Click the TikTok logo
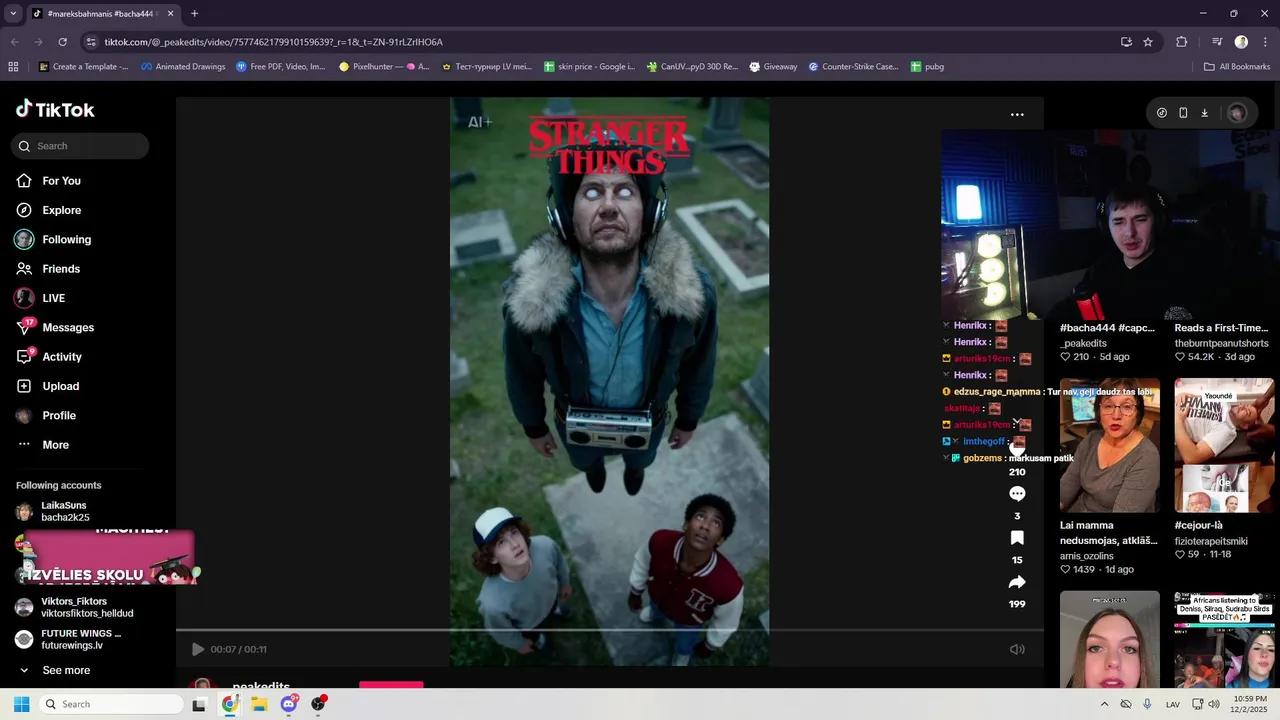 point(55,110)
